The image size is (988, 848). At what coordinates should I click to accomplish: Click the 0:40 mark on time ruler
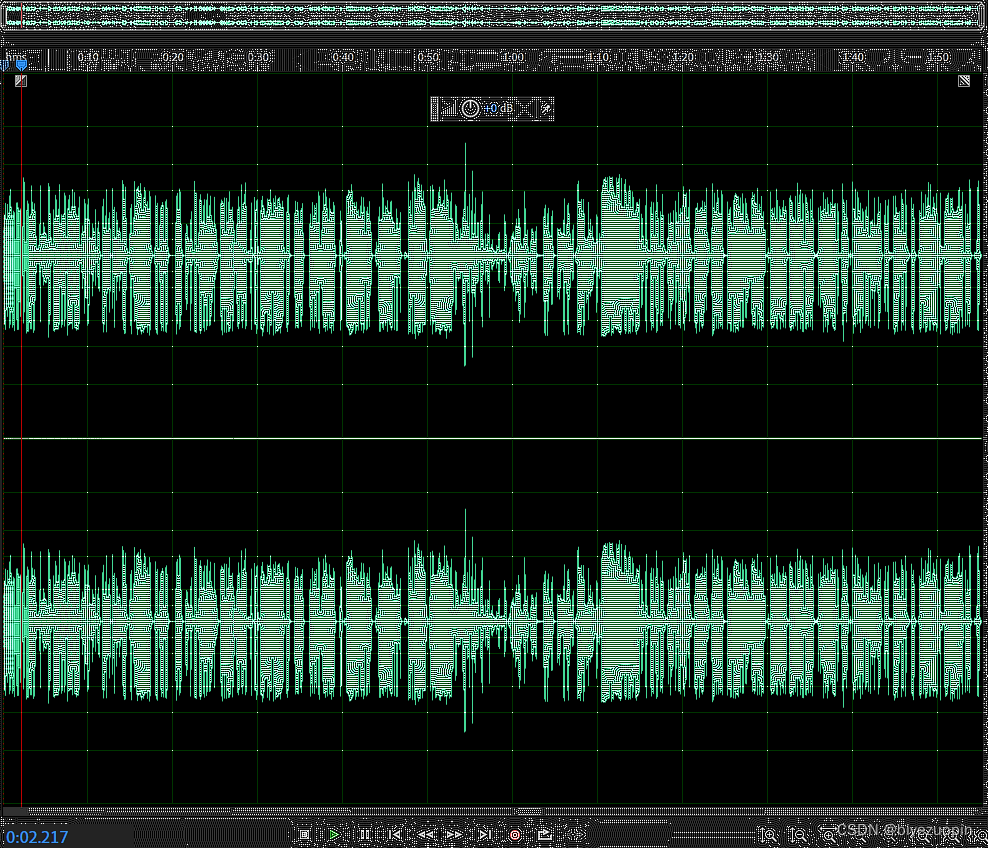tap(343, 57)
